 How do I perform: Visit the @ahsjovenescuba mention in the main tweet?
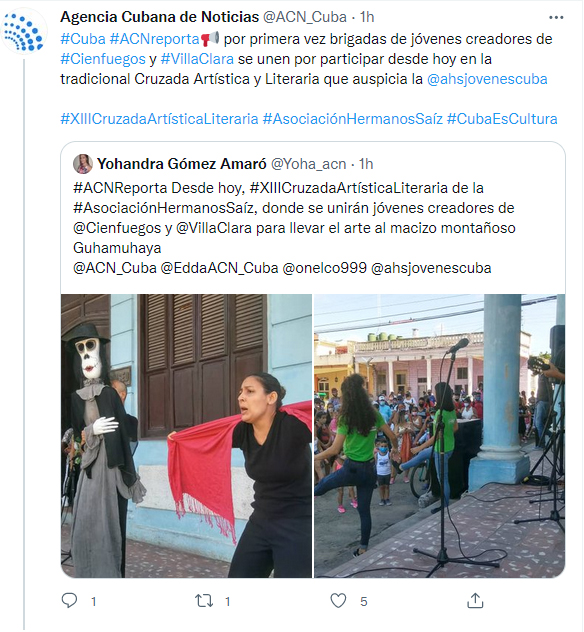click(x=487, y=79)
